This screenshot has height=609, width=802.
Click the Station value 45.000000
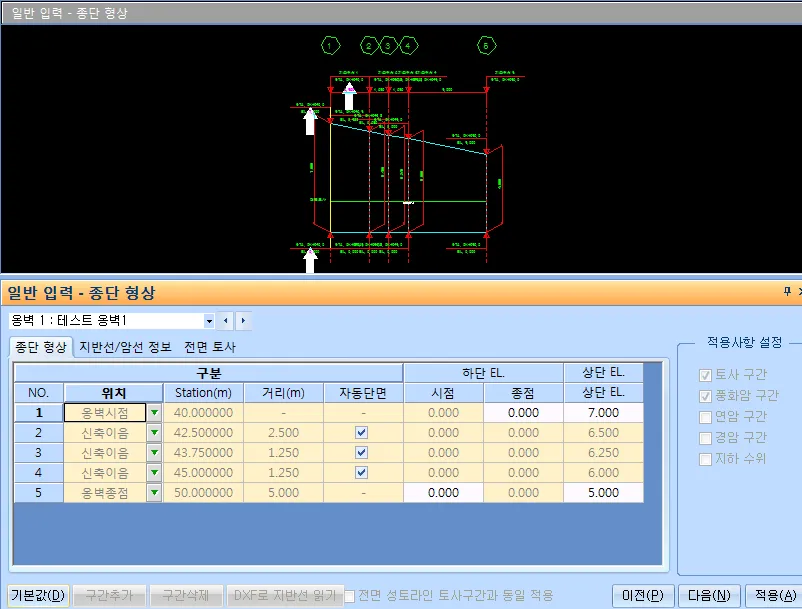(204, 472)
